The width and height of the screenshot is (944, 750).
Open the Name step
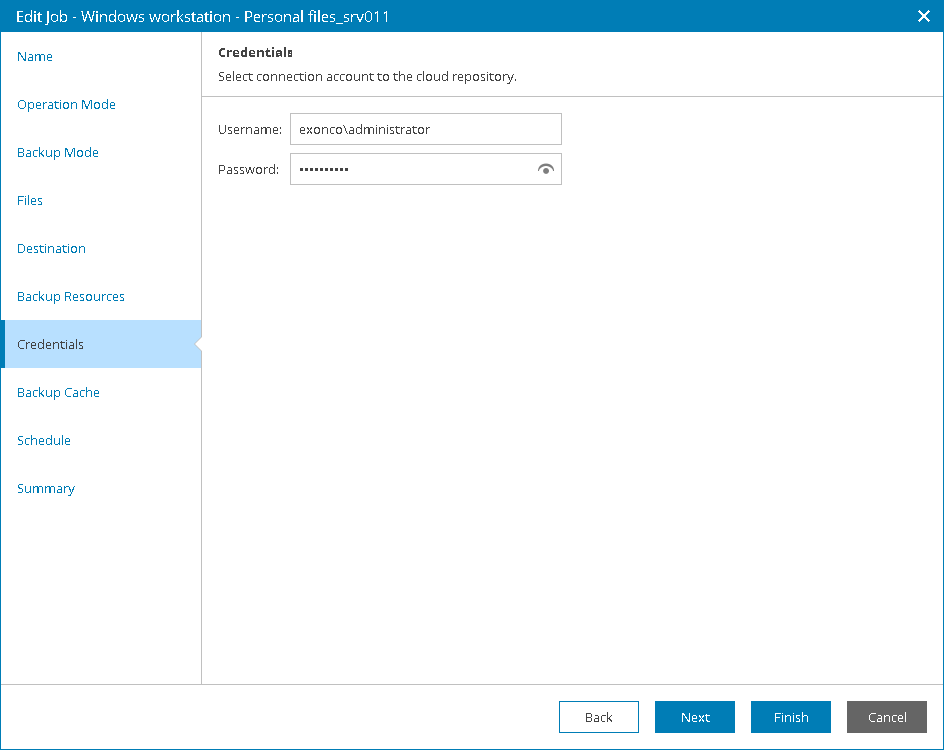(35, 57)
